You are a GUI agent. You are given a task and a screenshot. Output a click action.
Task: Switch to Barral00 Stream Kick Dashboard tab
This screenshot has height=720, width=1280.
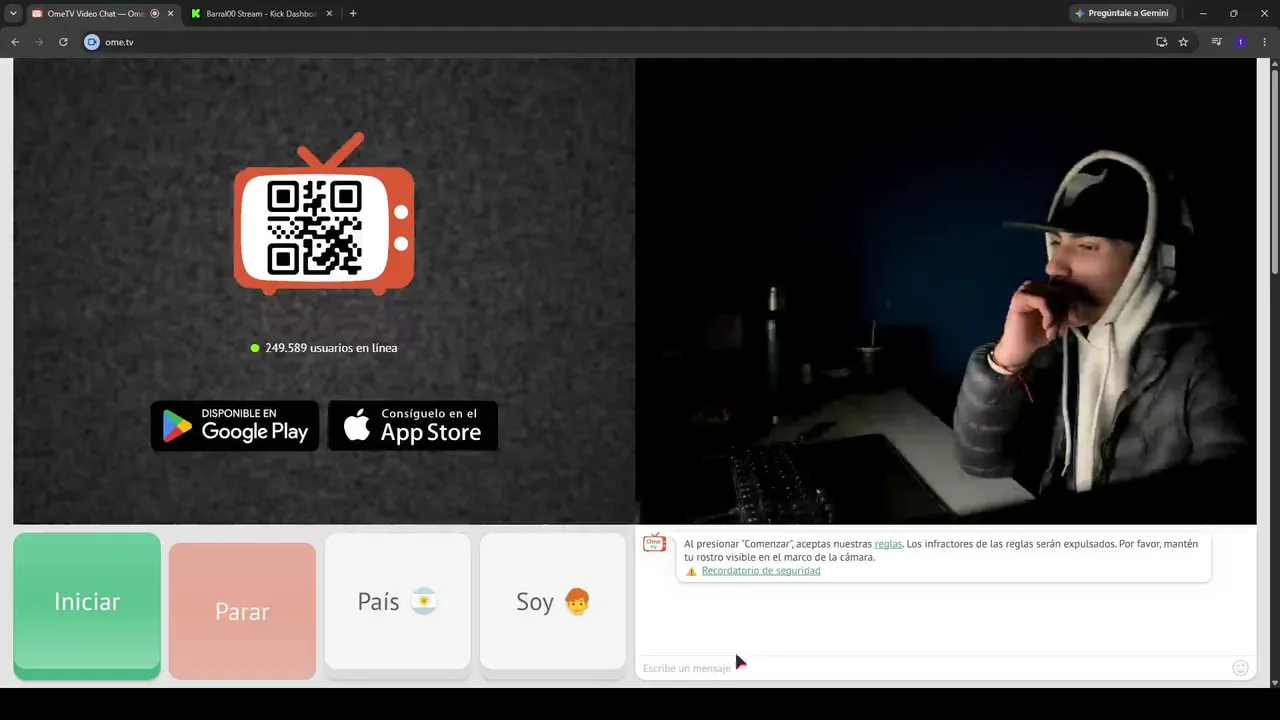262,14
